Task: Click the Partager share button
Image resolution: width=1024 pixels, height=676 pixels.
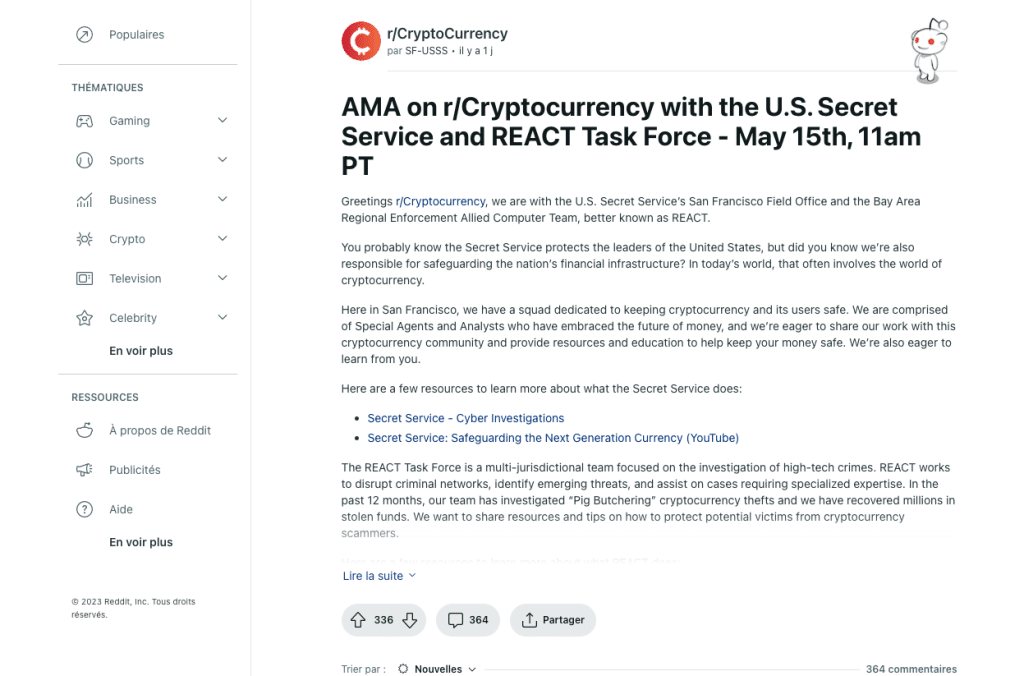Action: point(552,620)
